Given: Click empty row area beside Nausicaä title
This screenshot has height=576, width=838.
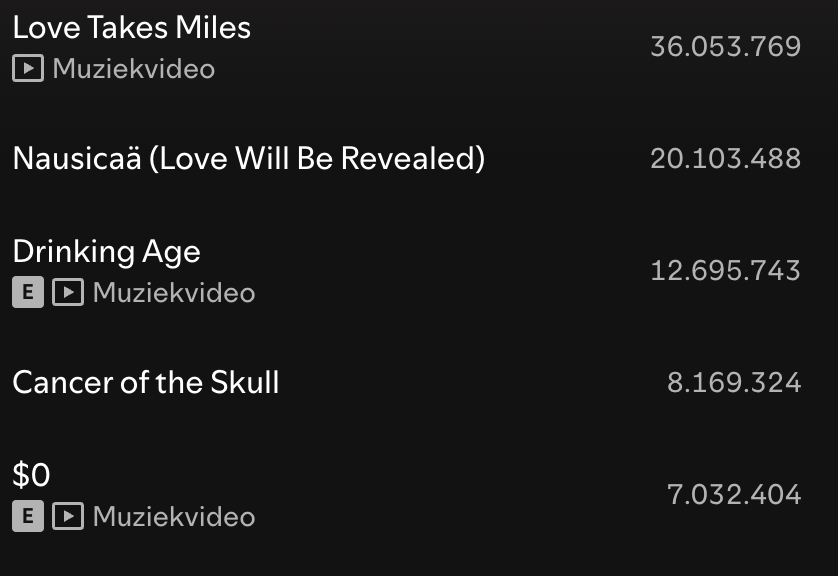Looking at the screenshot, I should click(x=567, y=158).
